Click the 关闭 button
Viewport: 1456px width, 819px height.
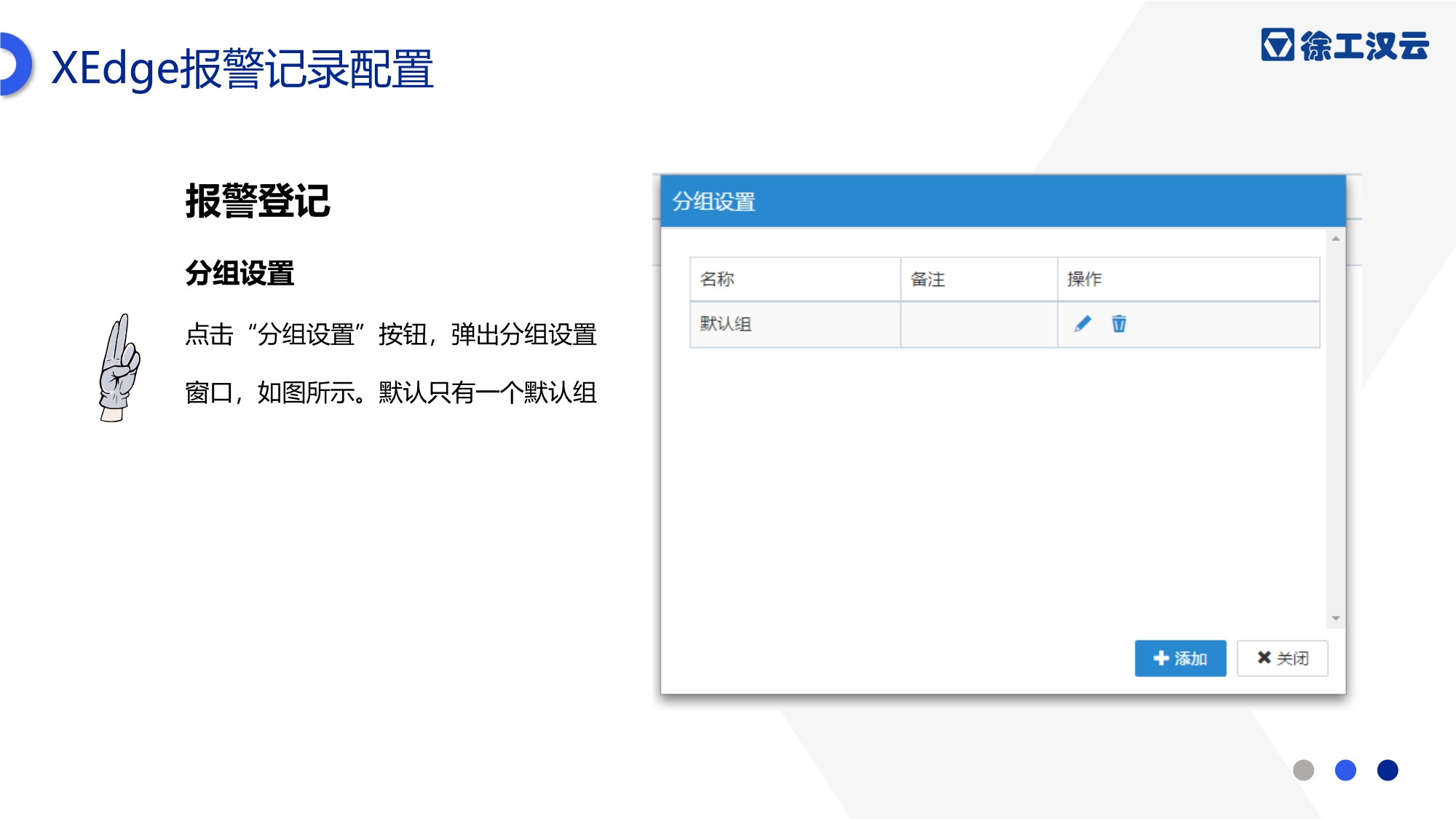[1282, 658]
